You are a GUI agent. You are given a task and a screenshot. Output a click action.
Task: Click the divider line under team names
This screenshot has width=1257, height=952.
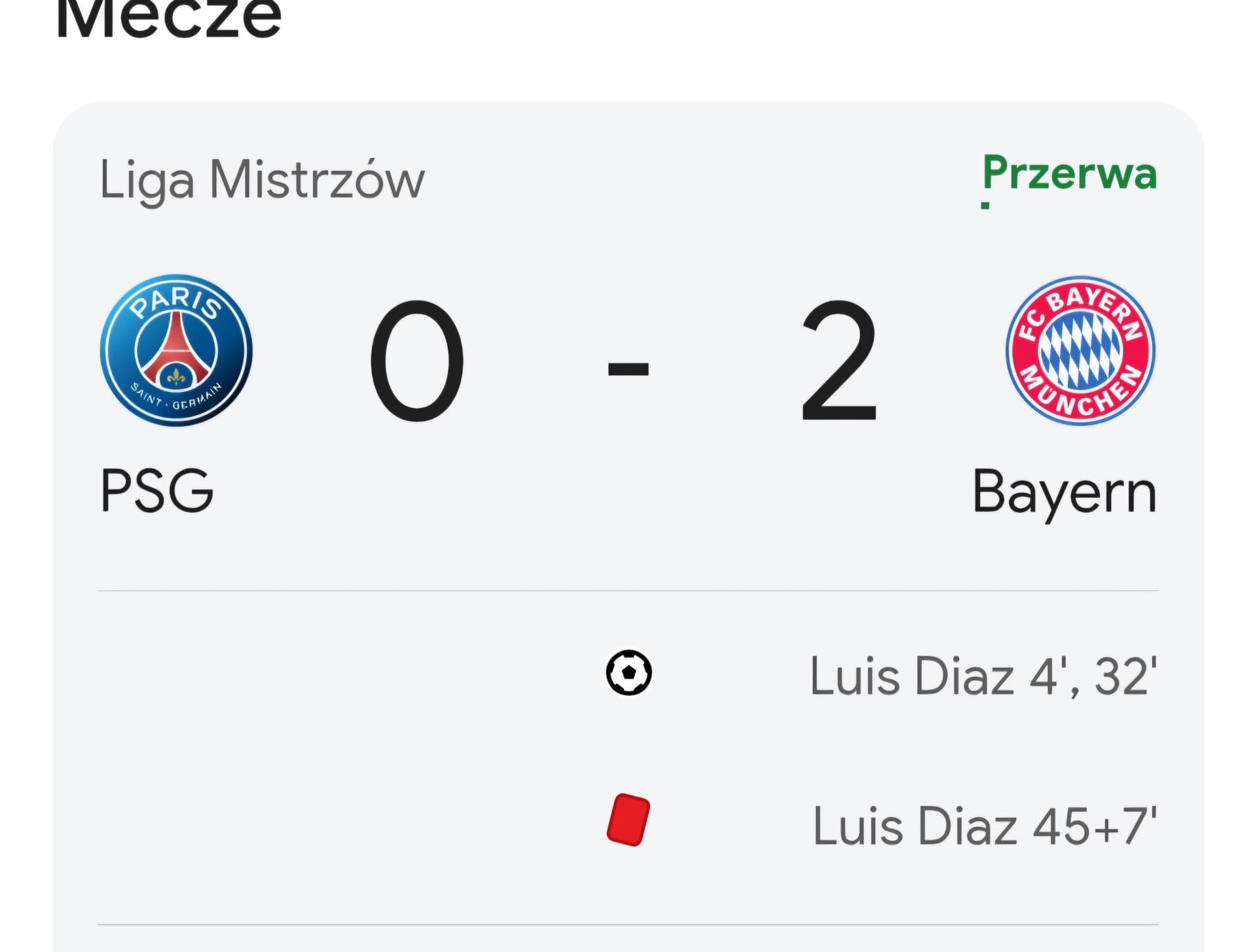628,591
